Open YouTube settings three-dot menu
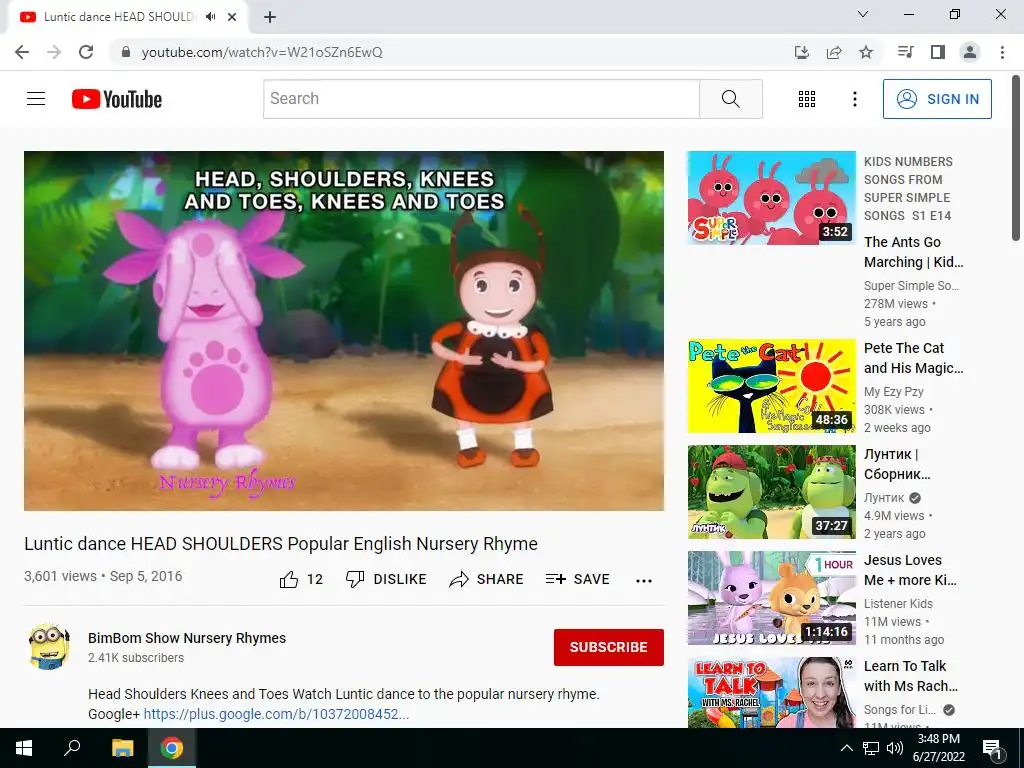The height and width of the screenshot is (768, 1024). pyautogui.click(x=854, y=99)
